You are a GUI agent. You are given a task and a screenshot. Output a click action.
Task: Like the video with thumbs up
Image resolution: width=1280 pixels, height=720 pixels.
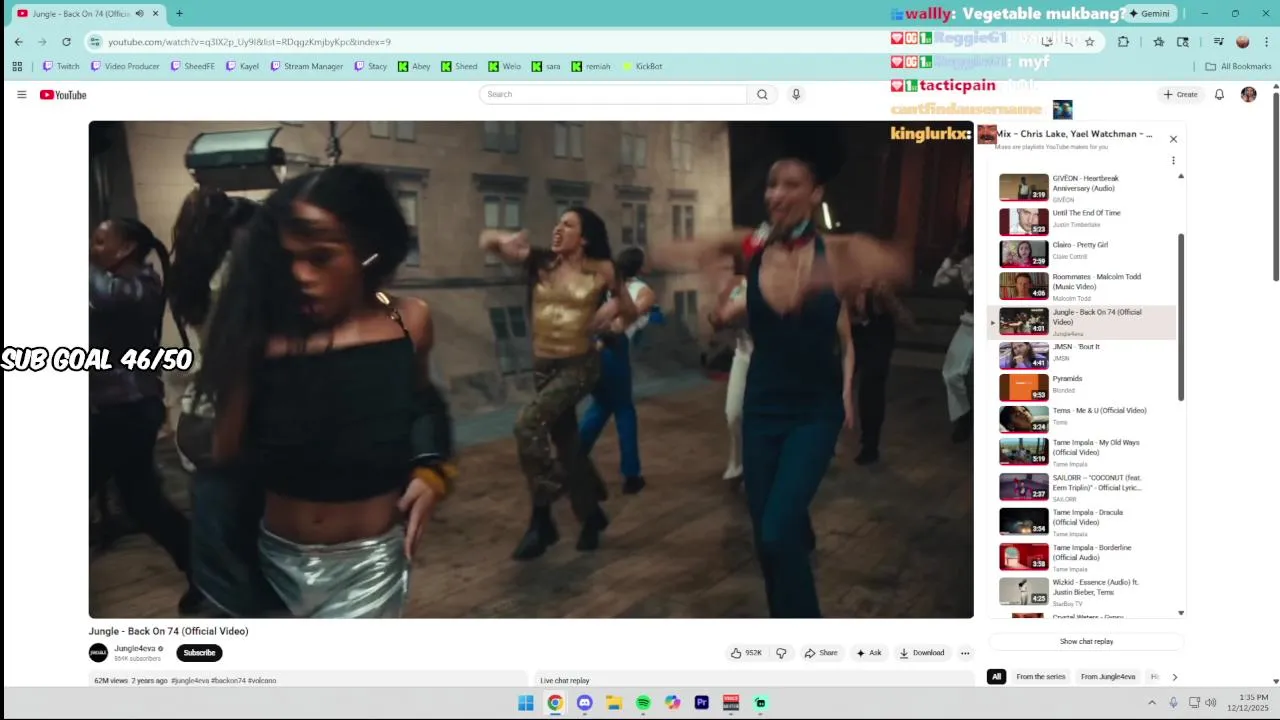point(746,653)
